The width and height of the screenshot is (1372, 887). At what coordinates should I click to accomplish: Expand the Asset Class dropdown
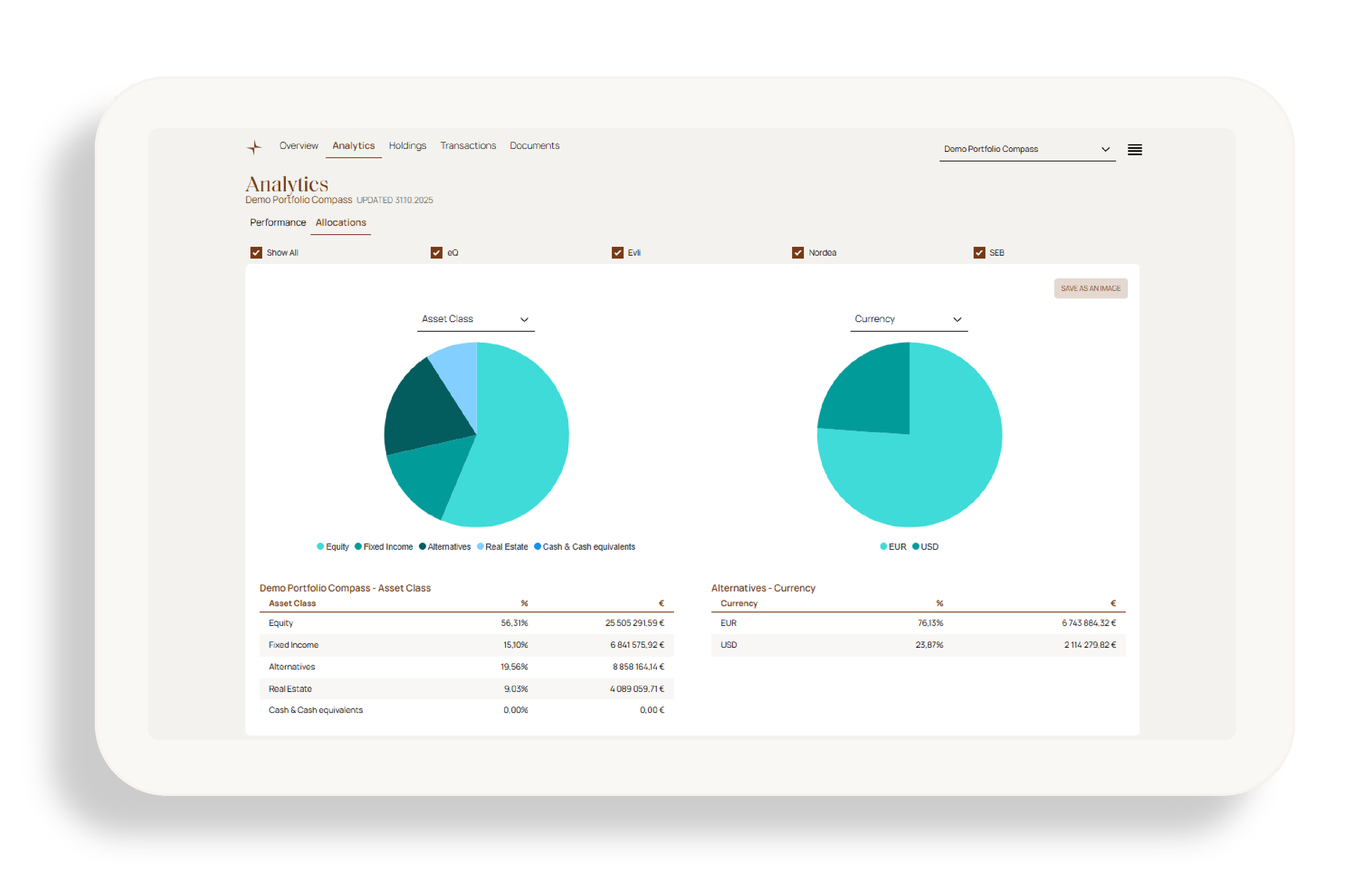(x=476, y=319)
